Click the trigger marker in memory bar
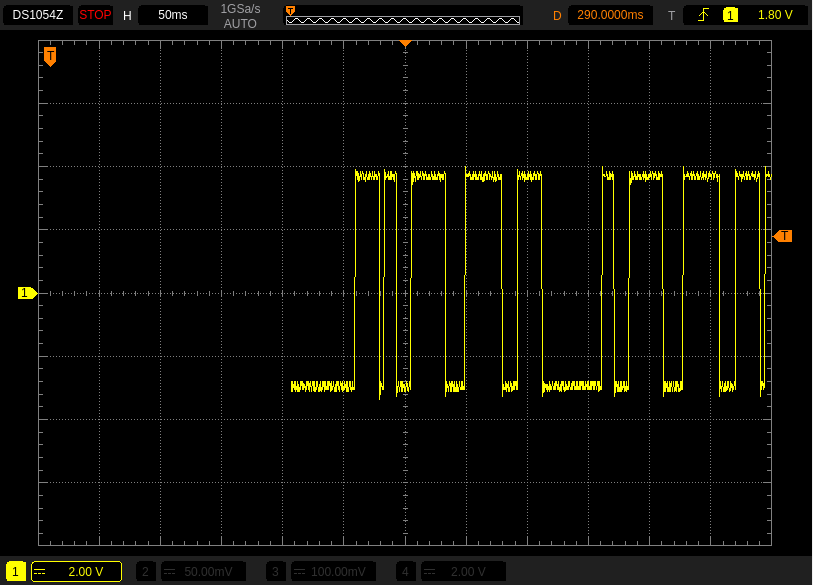The width and height of the screenshot is (813, 585). [290, 10]
